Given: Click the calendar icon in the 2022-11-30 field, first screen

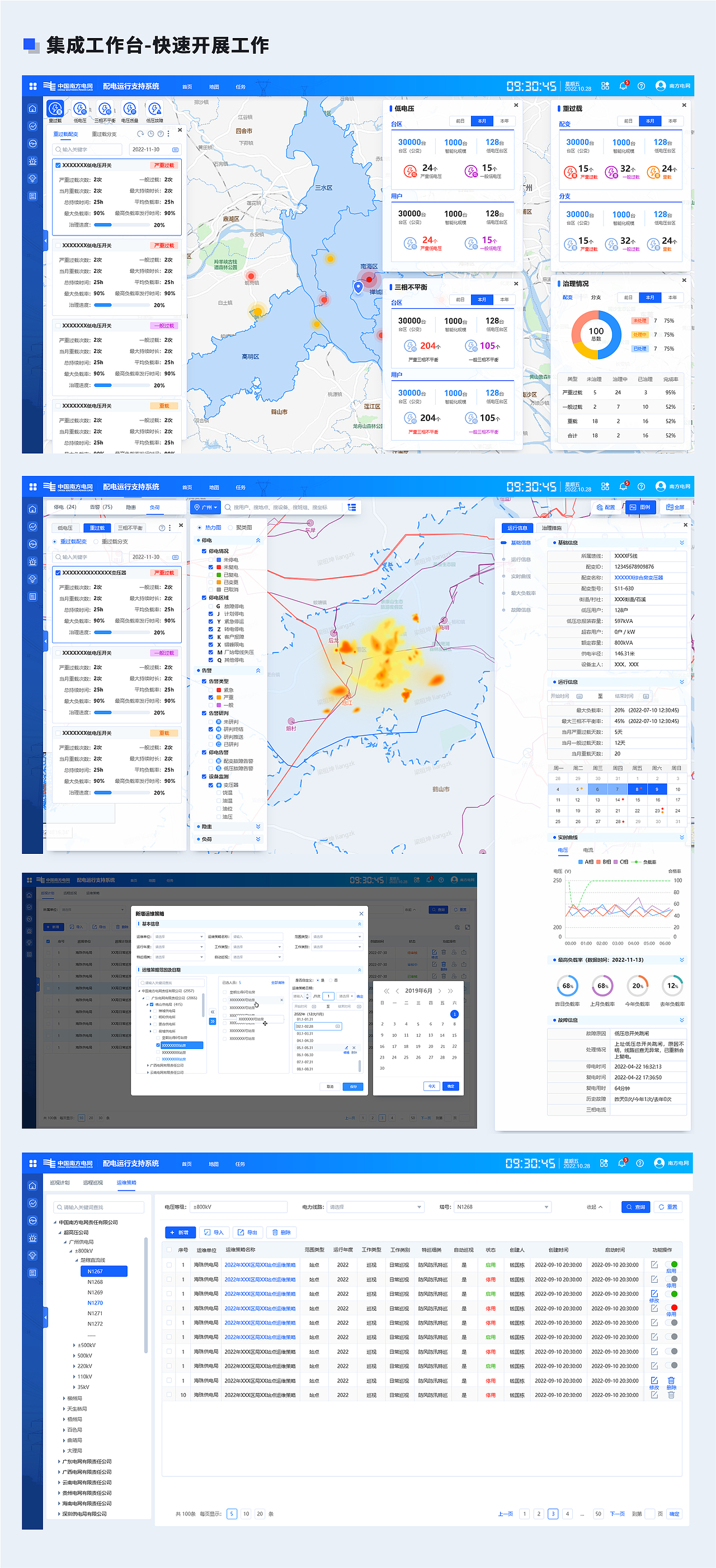Looking at the screenshot, I should (175, 149).
